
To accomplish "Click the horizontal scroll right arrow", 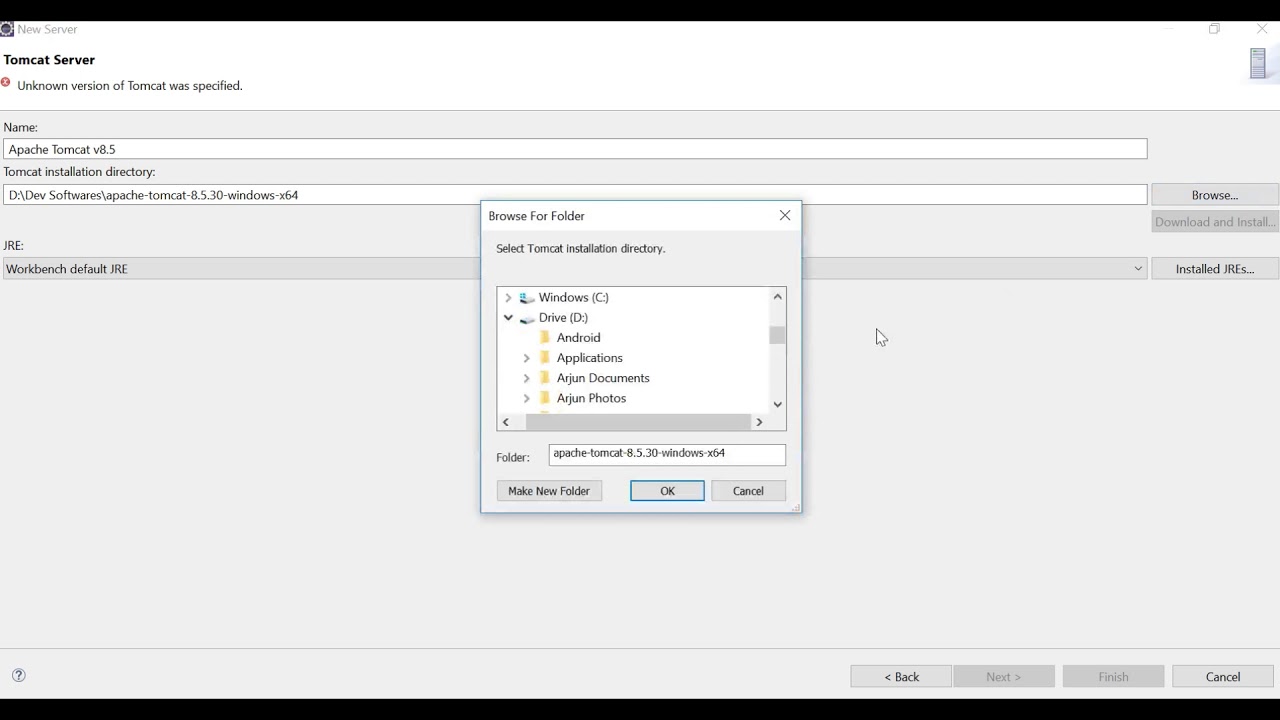I will [x=759, y=422].
